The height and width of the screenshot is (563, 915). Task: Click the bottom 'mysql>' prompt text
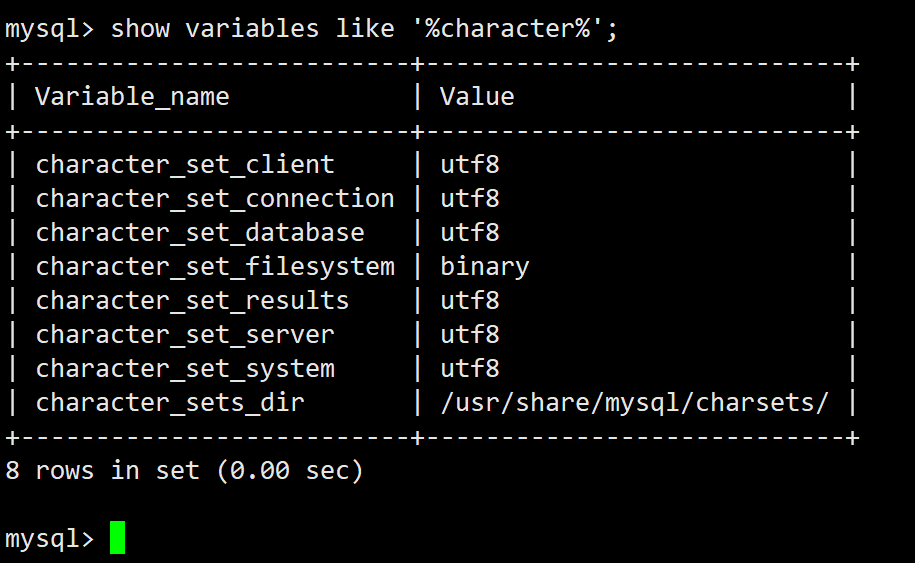50,539
